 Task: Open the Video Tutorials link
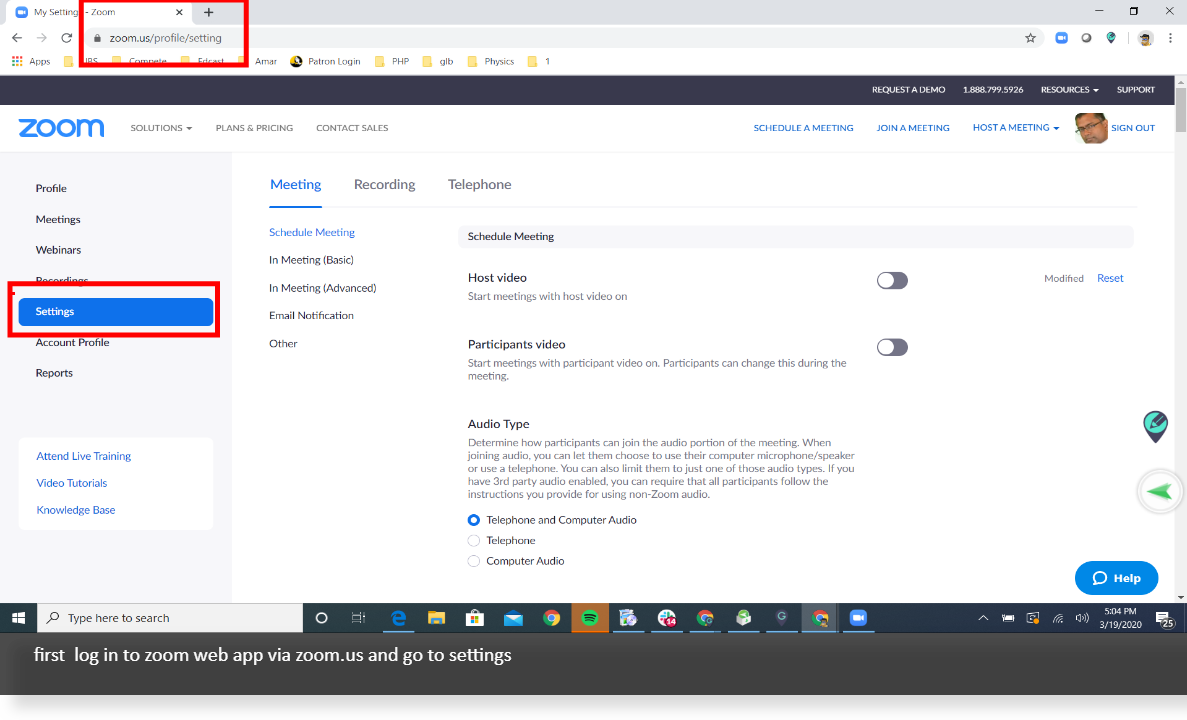click(x=72, y=483)
